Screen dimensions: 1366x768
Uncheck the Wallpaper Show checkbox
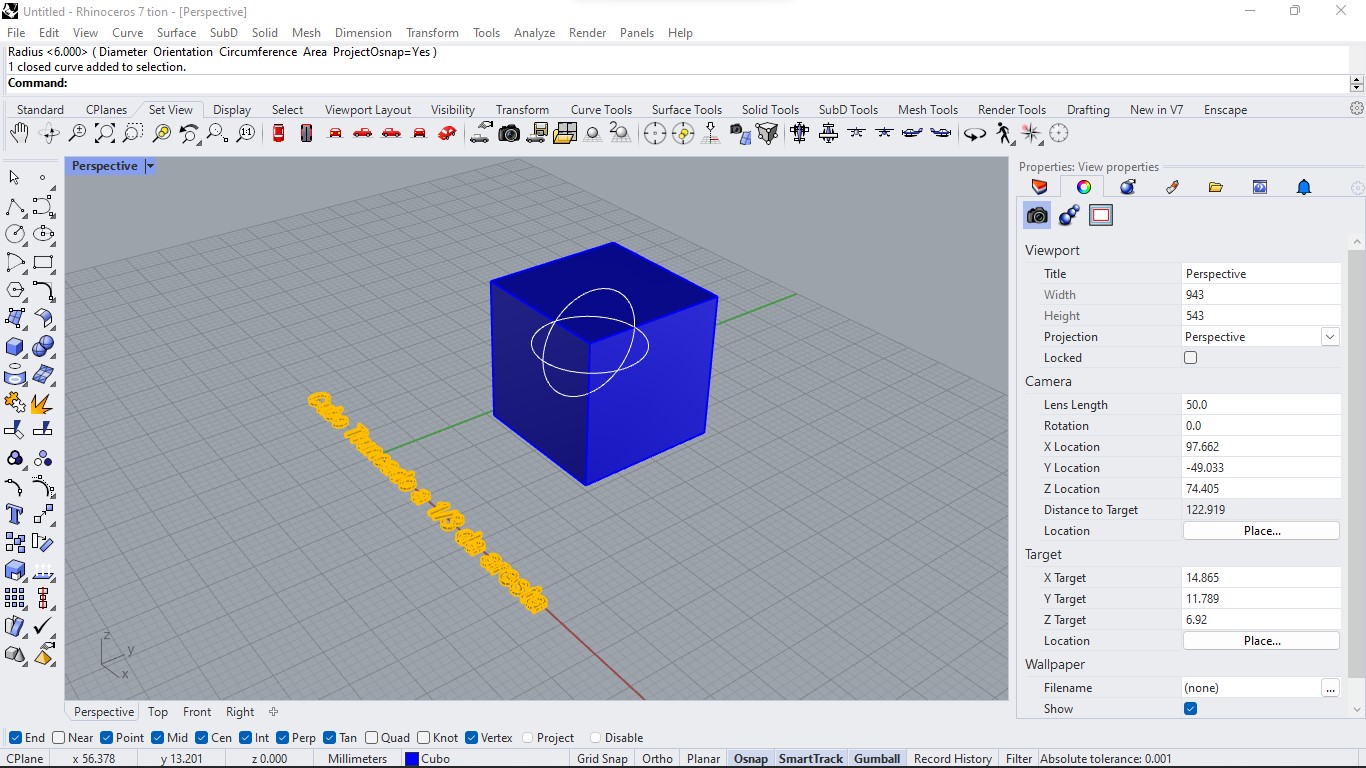coord(1190,709)
